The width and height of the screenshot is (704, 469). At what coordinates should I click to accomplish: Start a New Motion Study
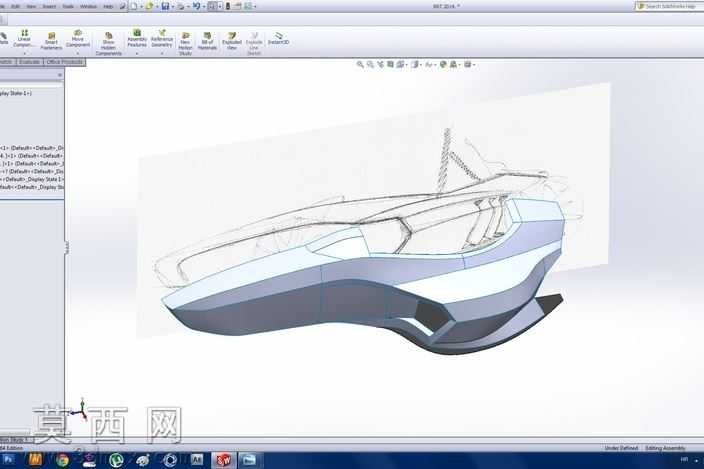pyautogui.click(x=185, y=44)
